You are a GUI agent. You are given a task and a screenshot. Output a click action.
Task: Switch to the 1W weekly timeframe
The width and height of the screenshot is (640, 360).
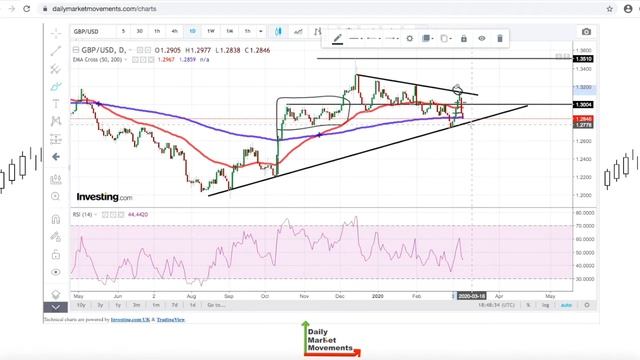pos(211,31)
